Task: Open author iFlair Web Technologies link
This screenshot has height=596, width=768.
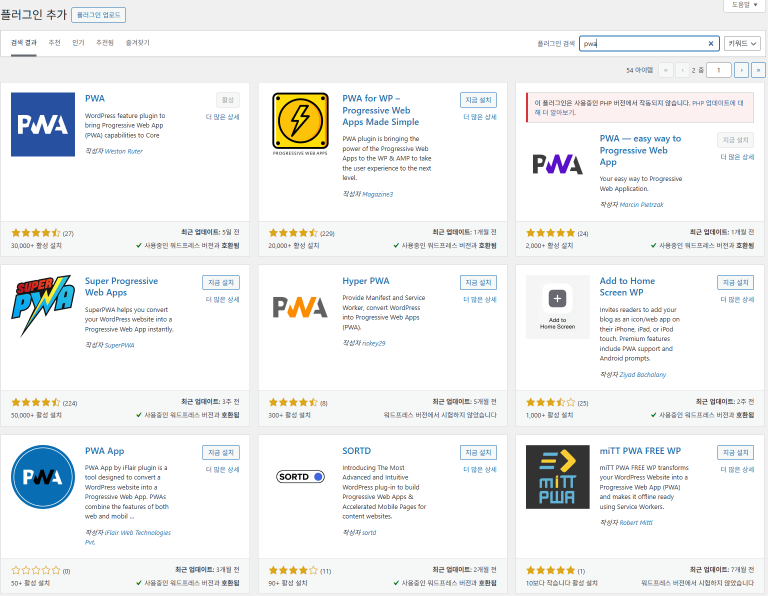Action: [x=128, y=537]
